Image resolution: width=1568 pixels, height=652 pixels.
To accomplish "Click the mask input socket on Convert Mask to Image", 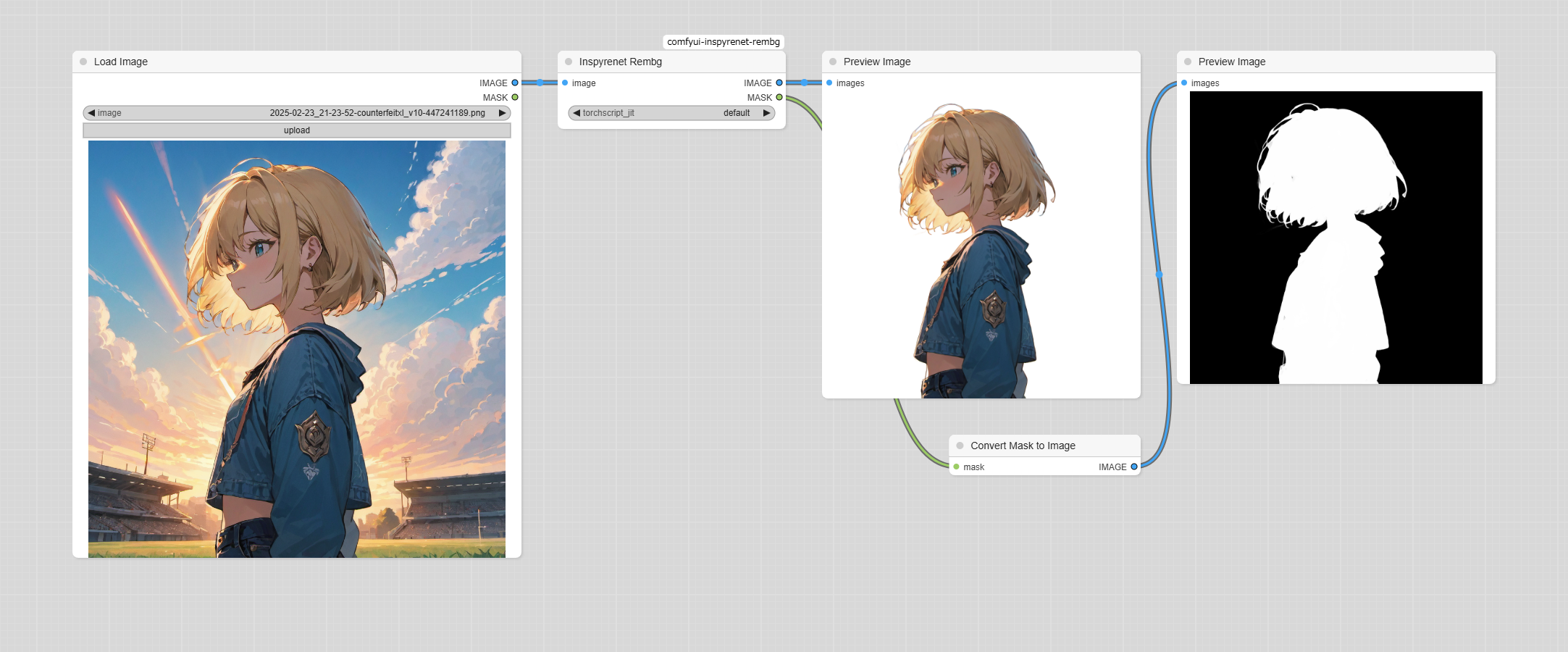I will pos(956,467).
